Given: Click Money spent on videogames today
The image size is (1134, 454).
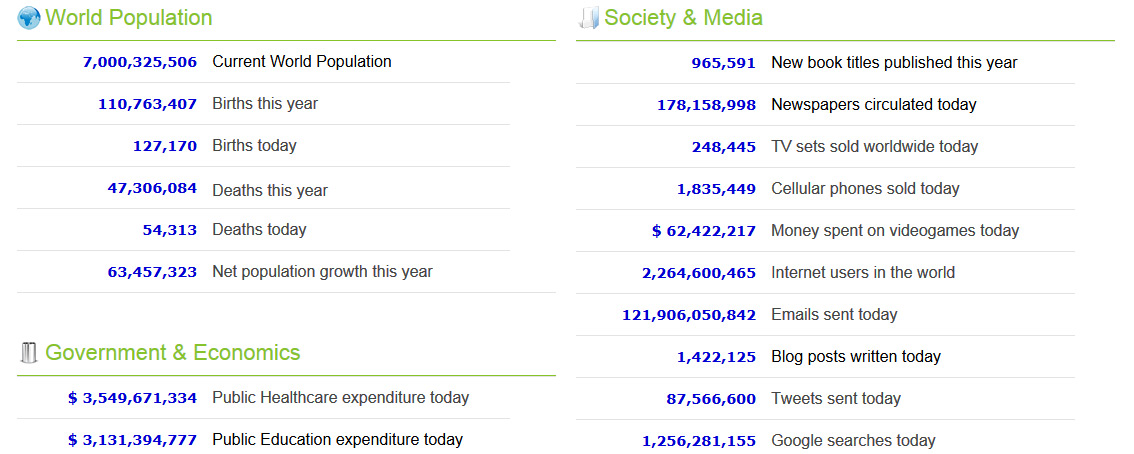Looking at the screenshot, I should click(x=895, y=231).
